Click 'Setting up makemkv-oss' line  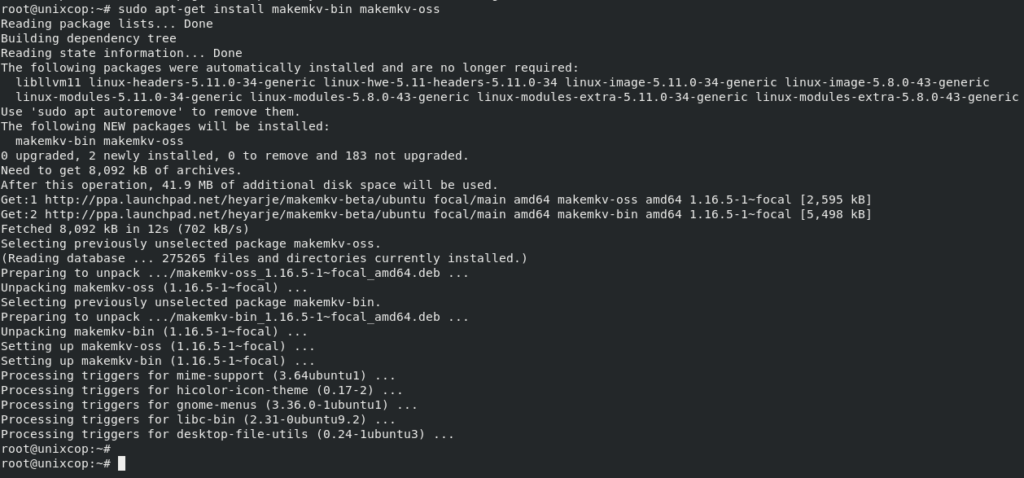[x=157, y=346]
